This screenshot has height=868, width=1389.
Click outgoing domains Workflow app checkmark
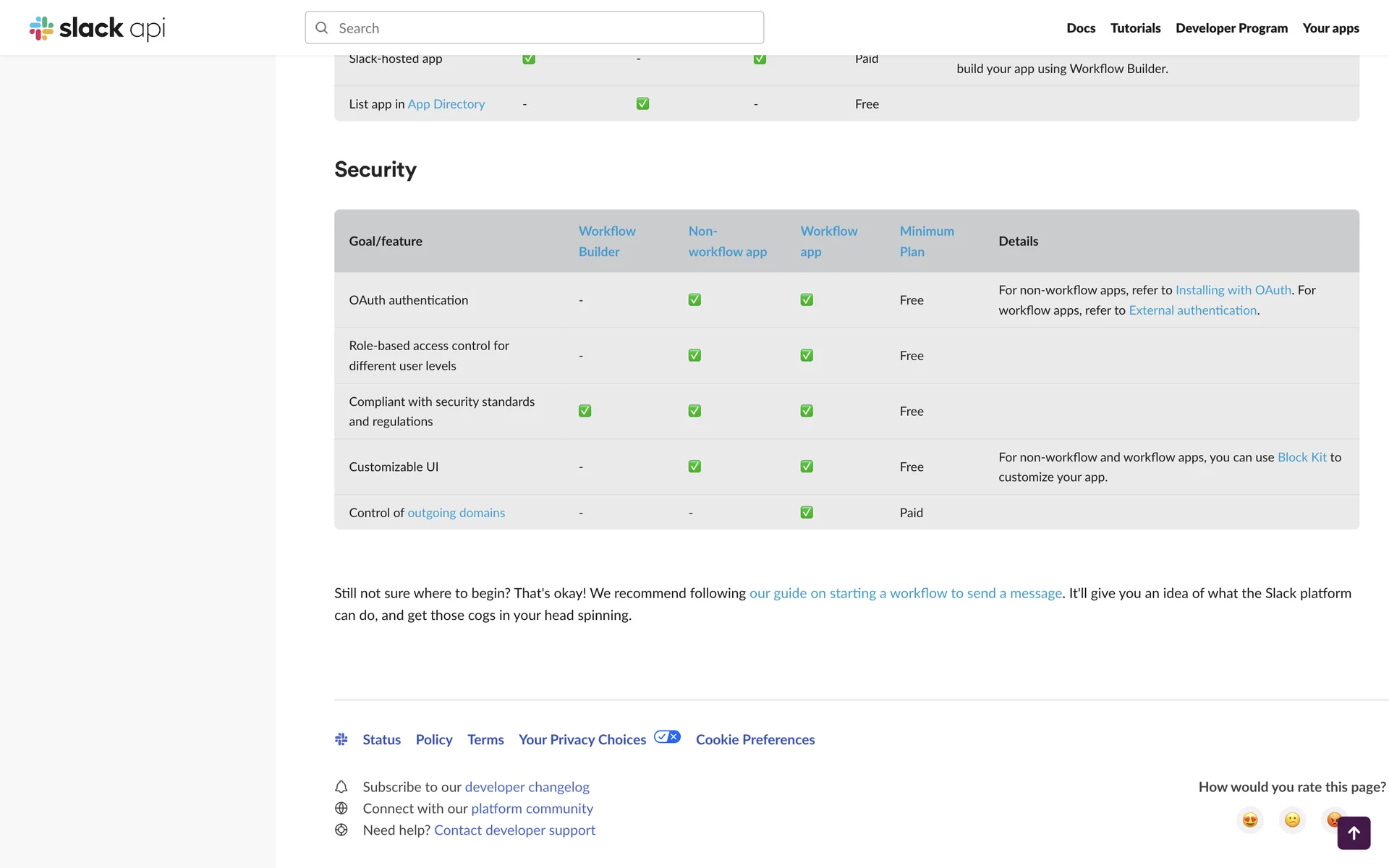click(x=807, y=513)
